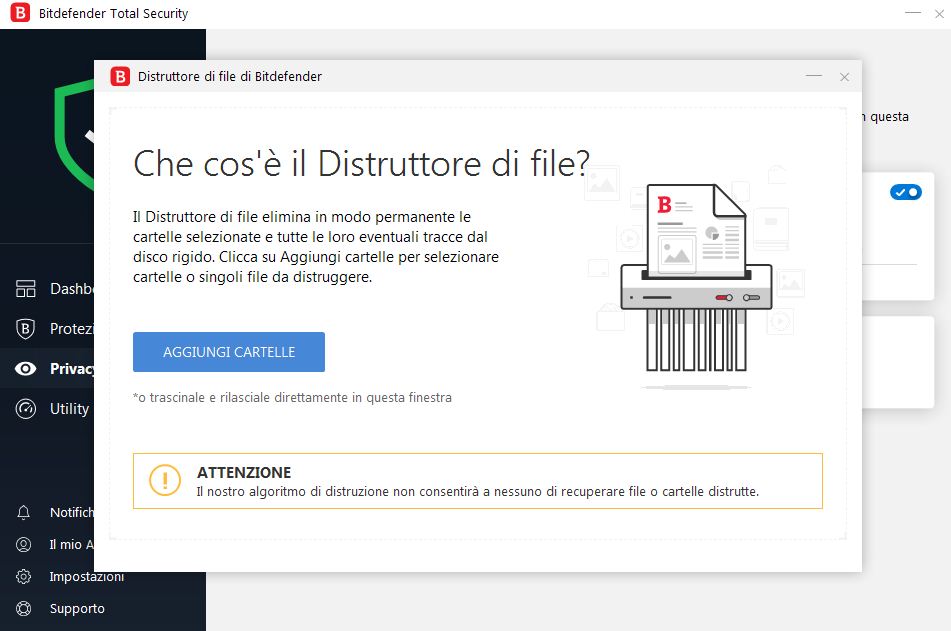Select the Utility gauge icon
The image size is (951, 631).
tap(25, 408)
